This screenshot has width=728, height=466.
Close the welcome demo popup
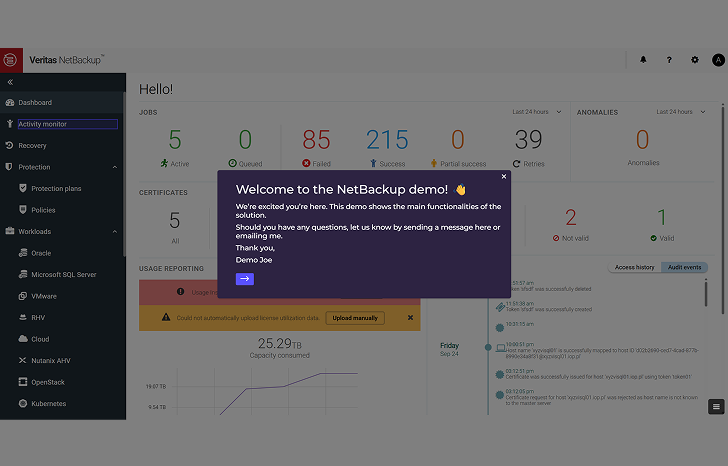coord(504,176)
